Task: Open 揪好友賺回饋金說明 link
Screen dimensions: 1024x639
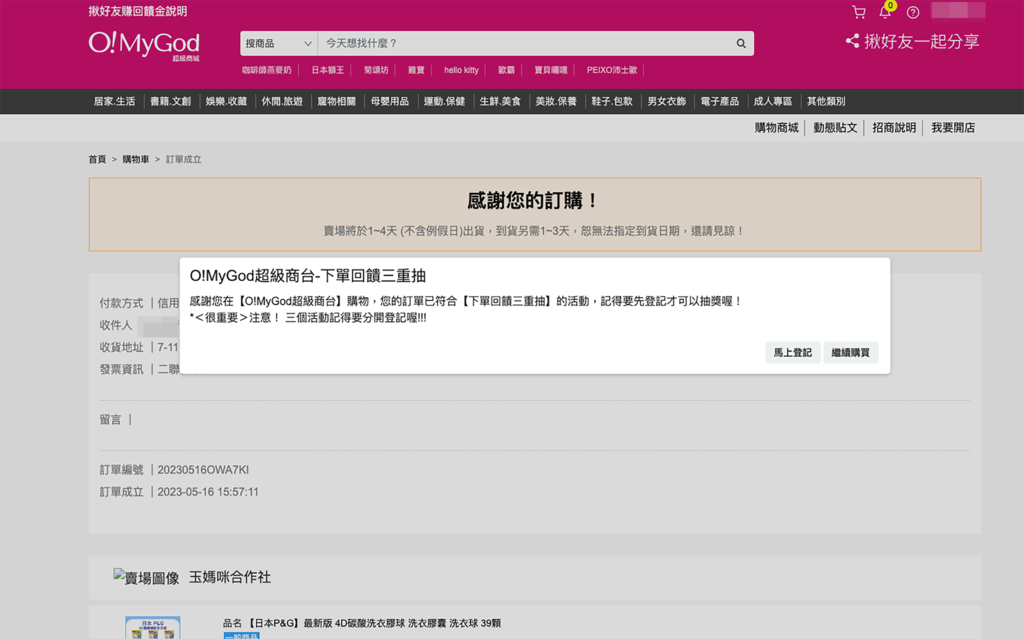Action: (138, 11)
